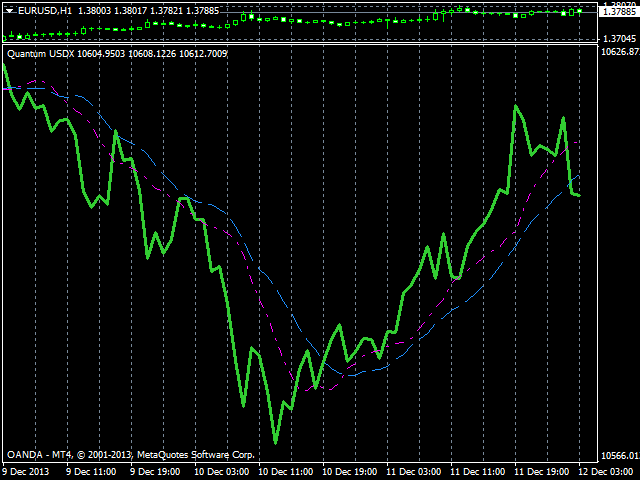
Task: Select the 1.37045 price scale label
Action: 619,39
